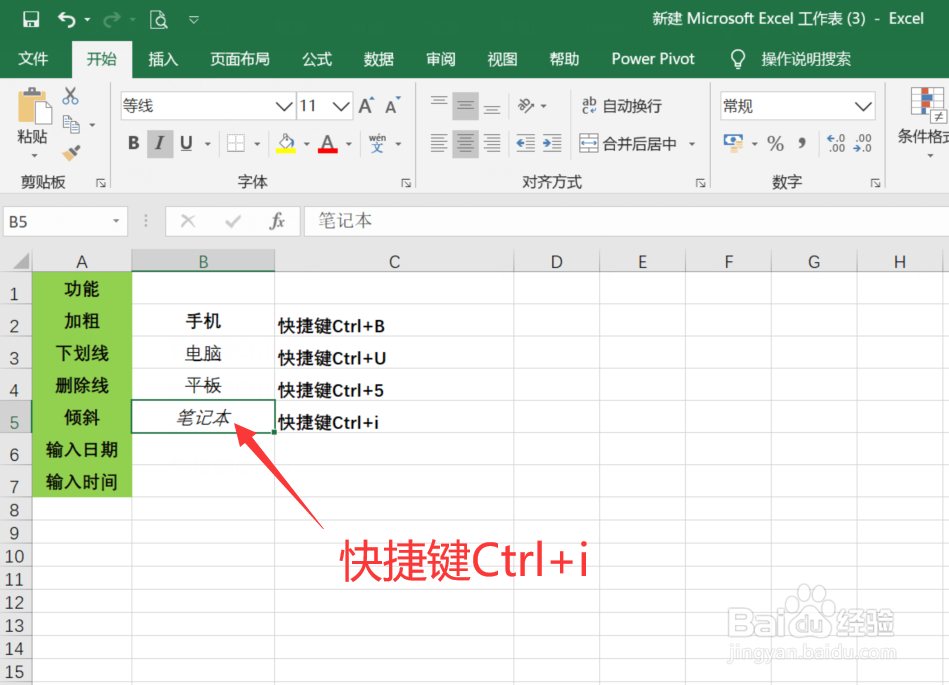Screen dimensions: 949x685
Task: Open underline style dropdown arrow
Action: pyautogui.click(x=208, y=144)
